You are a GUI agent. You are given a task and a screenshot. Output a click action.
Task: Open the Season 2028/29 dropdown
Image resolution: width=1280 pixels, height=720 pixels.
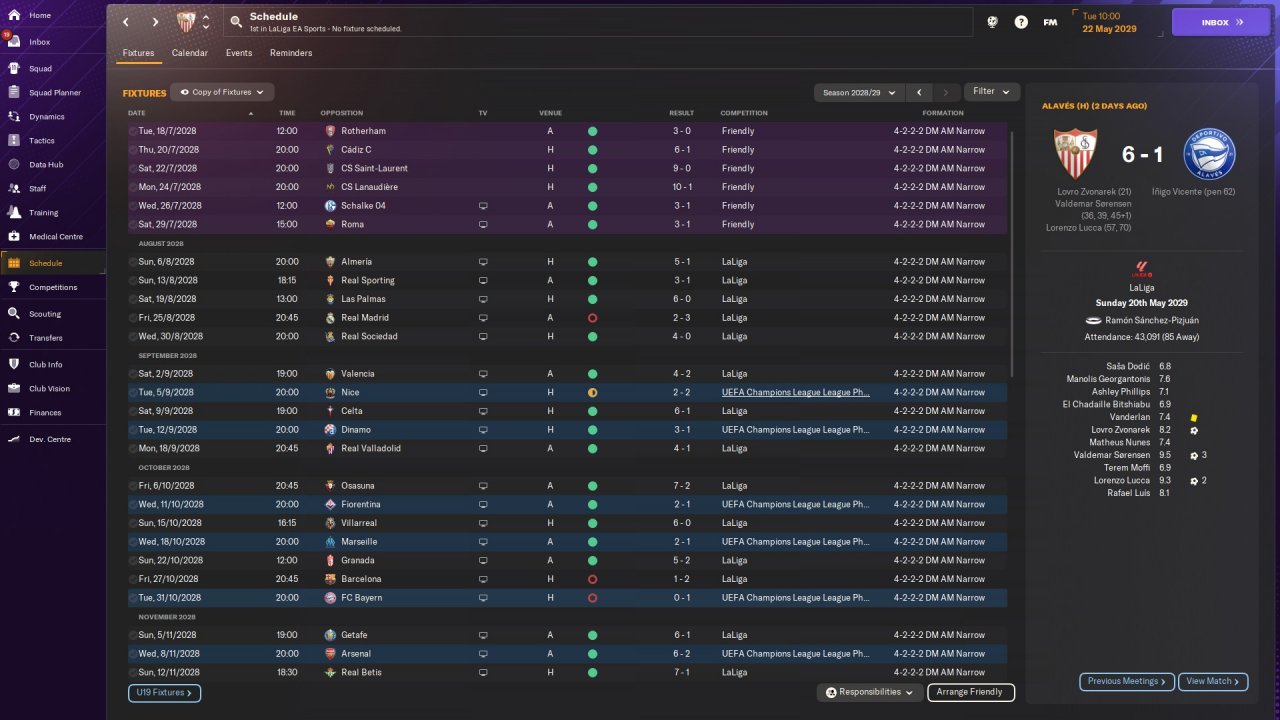860,92
